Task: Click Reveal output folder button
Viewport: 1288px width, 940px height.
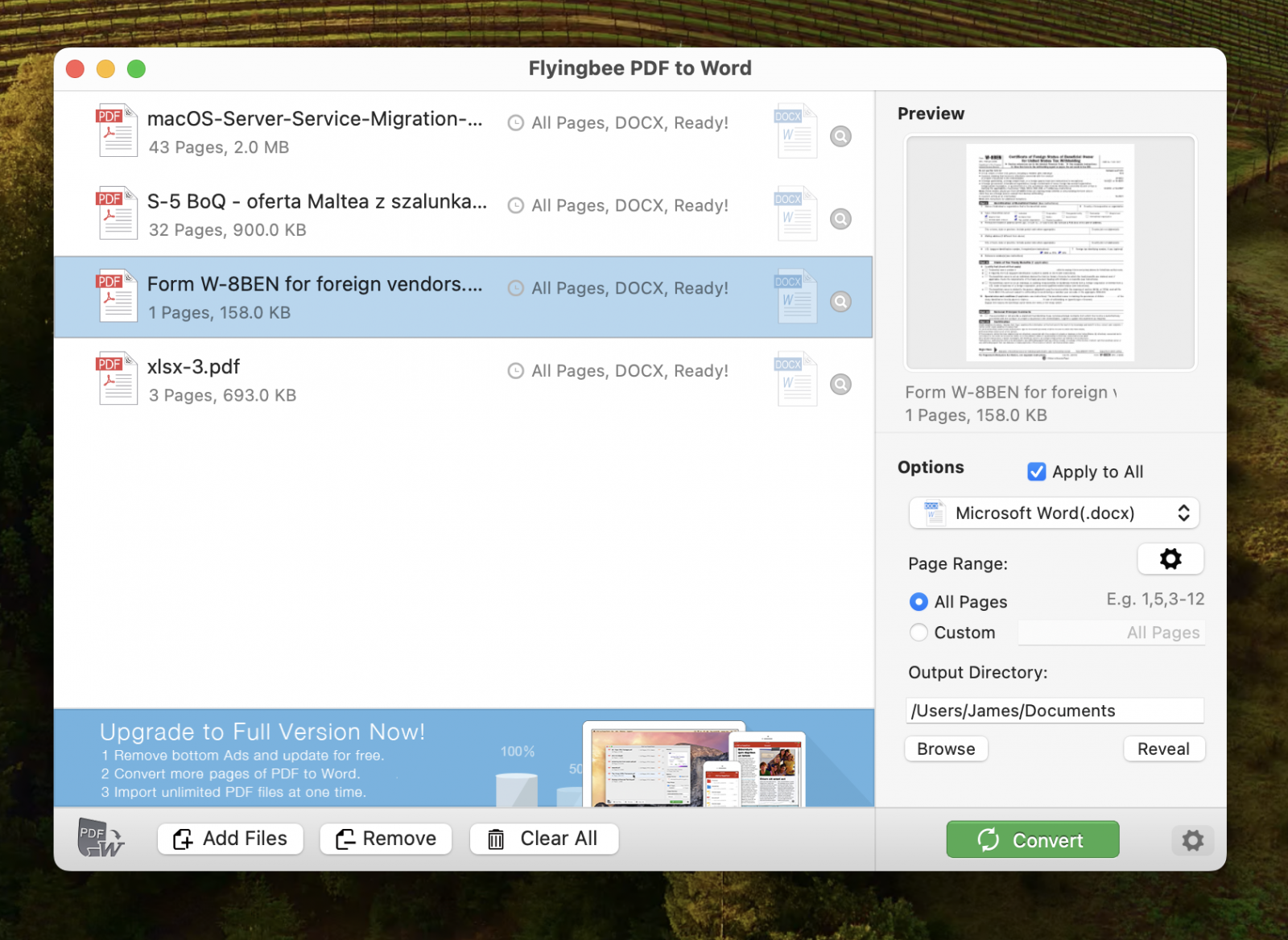Action: (1164, 748)
